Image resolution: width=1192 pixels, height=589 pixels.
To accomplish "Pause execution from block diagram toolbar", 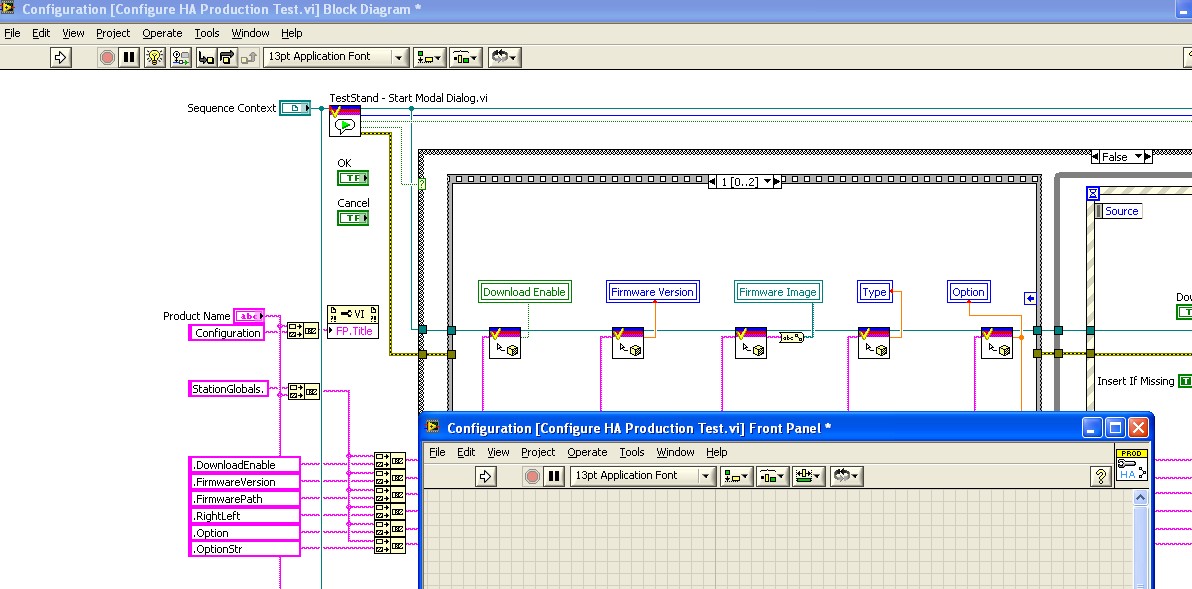I will point(129,57).
